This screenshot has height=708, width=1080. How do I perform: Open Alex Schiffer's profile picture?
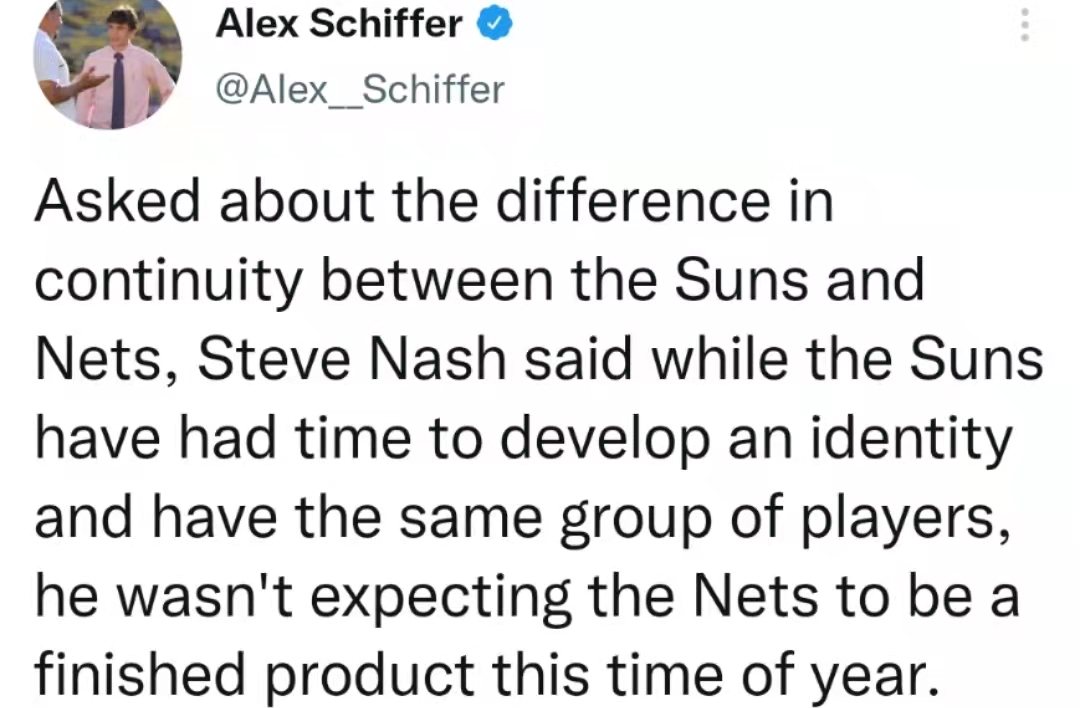pyautogui.click(x=107, y=62)
